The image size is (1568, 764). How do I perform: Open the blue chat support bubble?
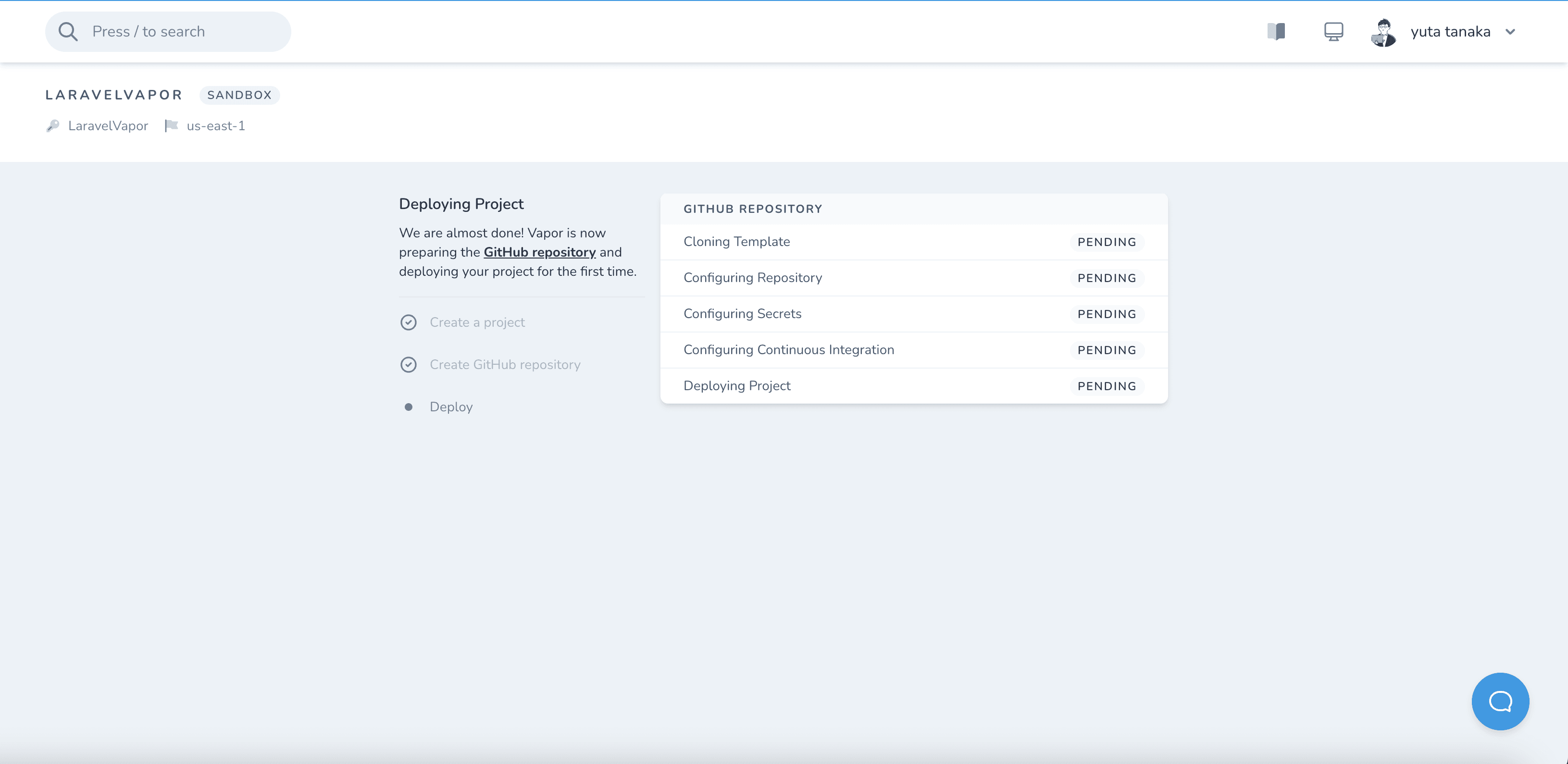click(1500, 702)
